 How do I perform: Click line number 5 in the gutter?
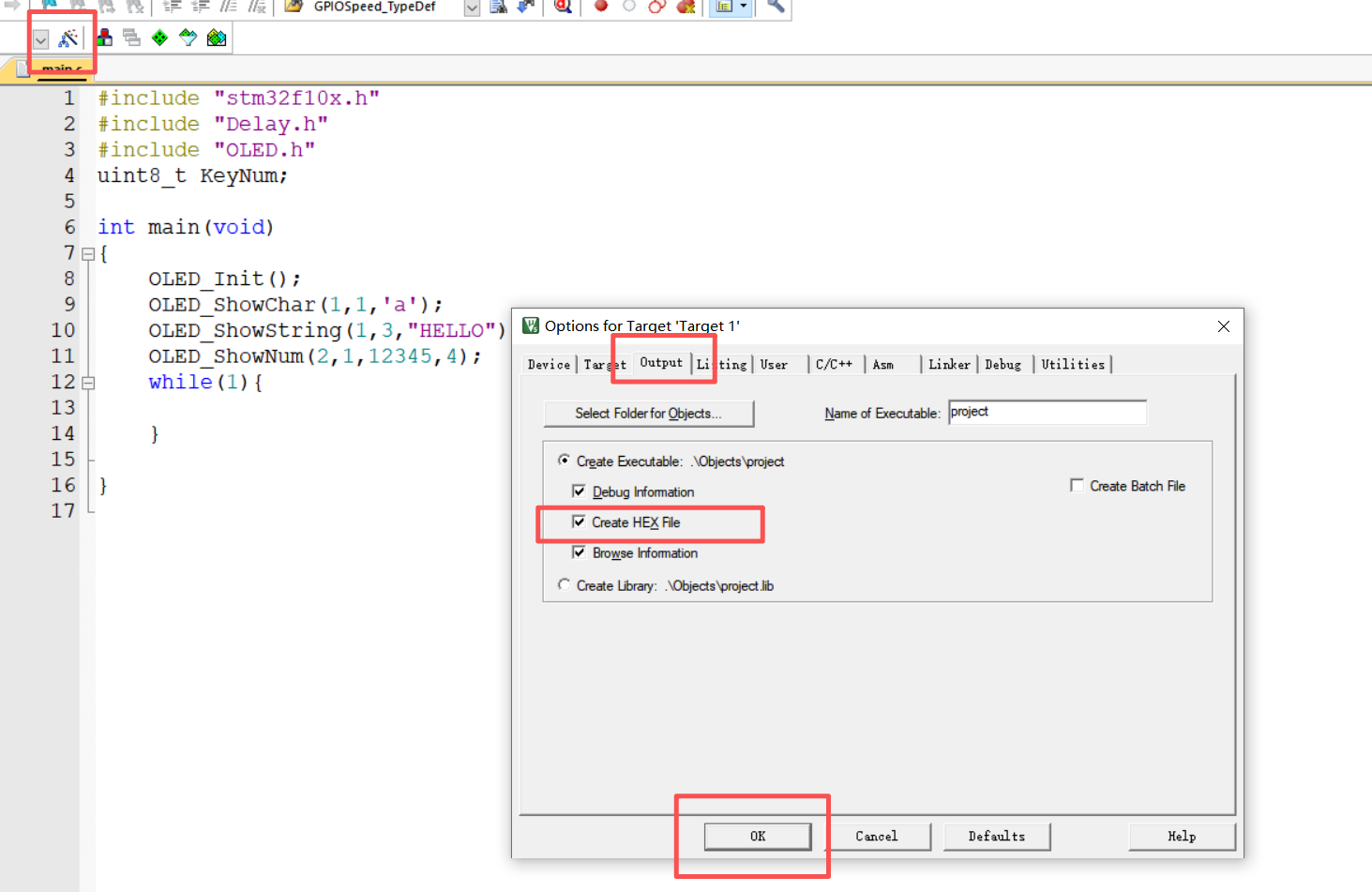[69, 202]
